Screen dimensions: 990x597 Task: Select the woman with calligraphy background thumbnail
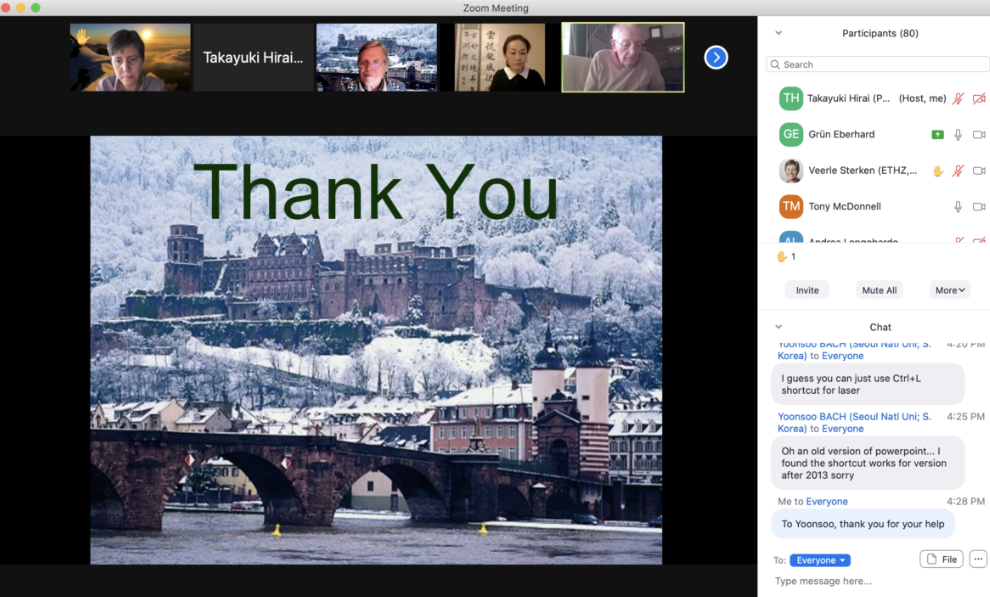point(499,57)
